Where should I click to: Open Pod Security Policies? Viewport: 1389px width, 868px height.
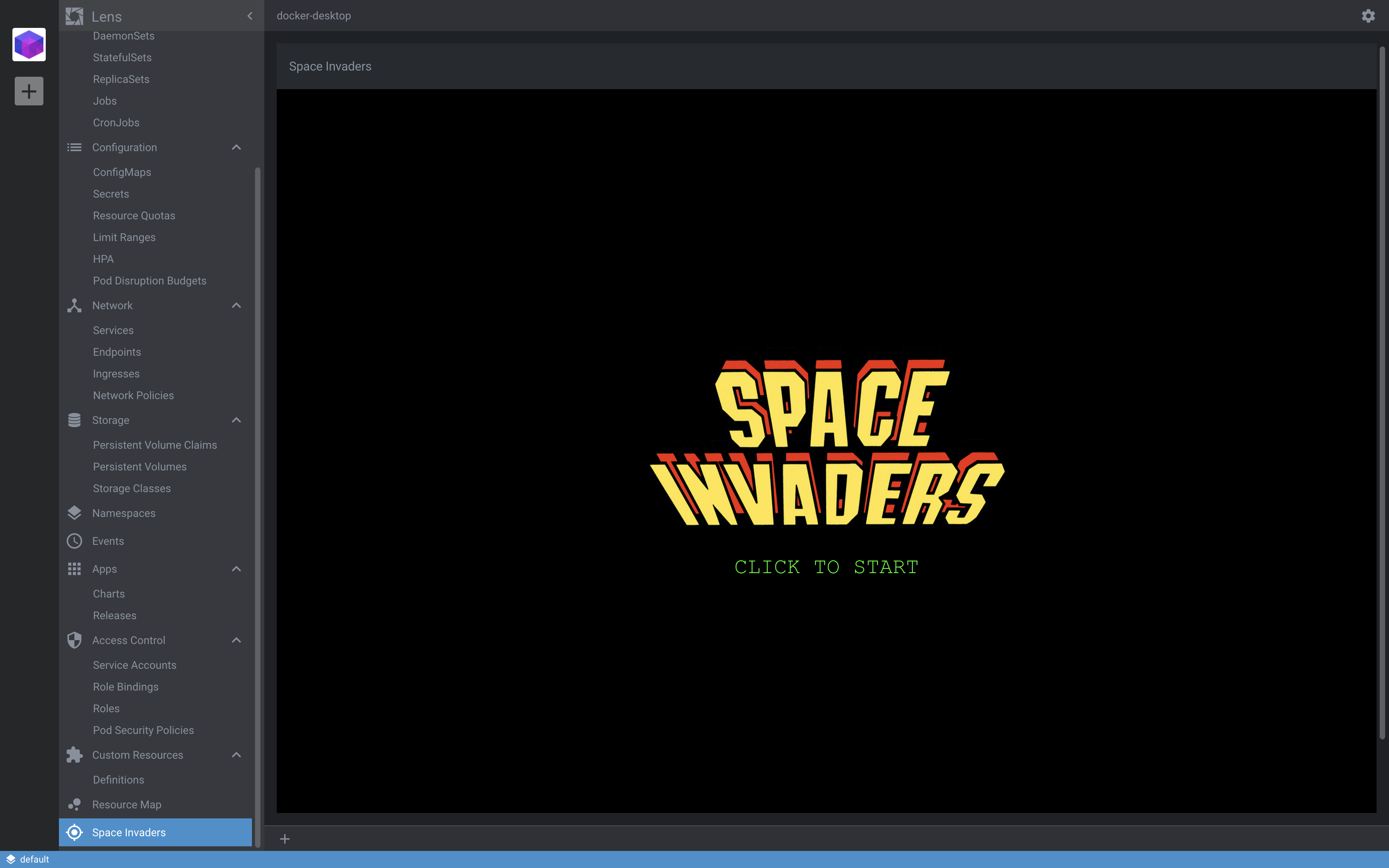click(143, 730)
